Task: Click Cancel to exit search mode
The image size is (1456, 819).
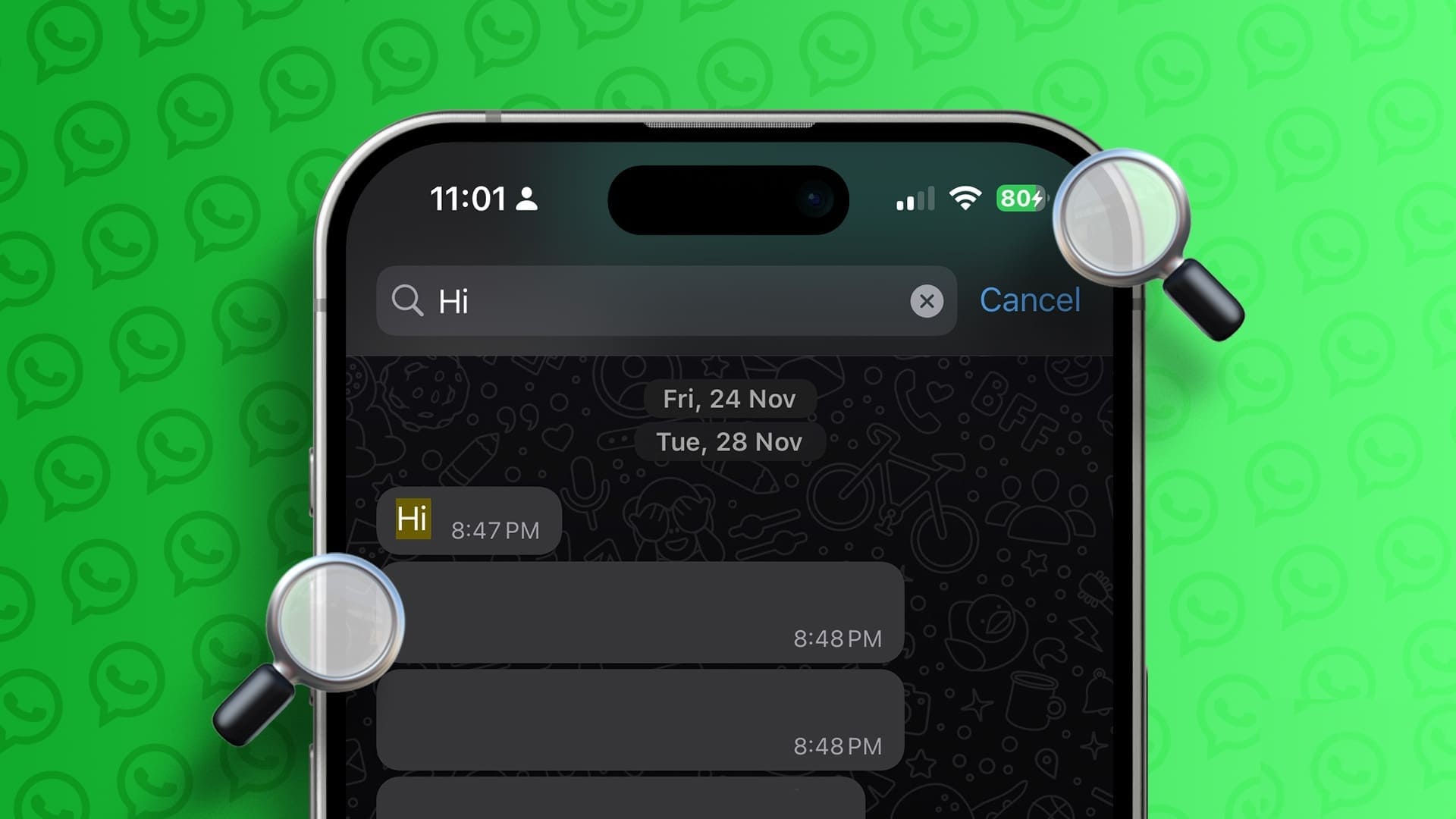Action: 1030,300
